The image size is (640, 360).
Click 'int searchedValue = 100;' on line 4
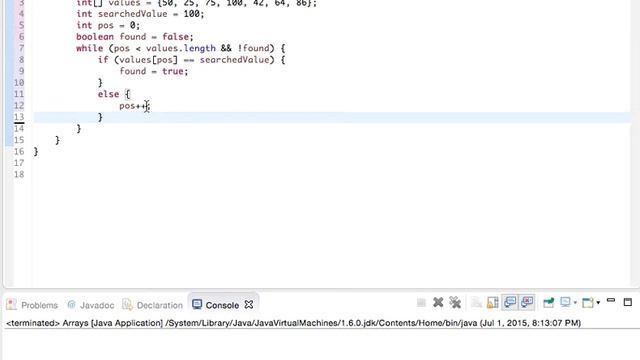140,14
